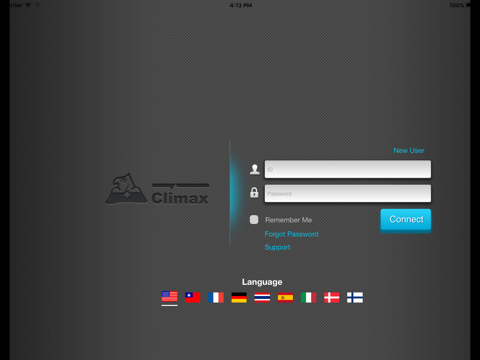The height and width of the screenshot is (360, 480).
Task: Click the user silhouette icon
Action: click(255, 169)
